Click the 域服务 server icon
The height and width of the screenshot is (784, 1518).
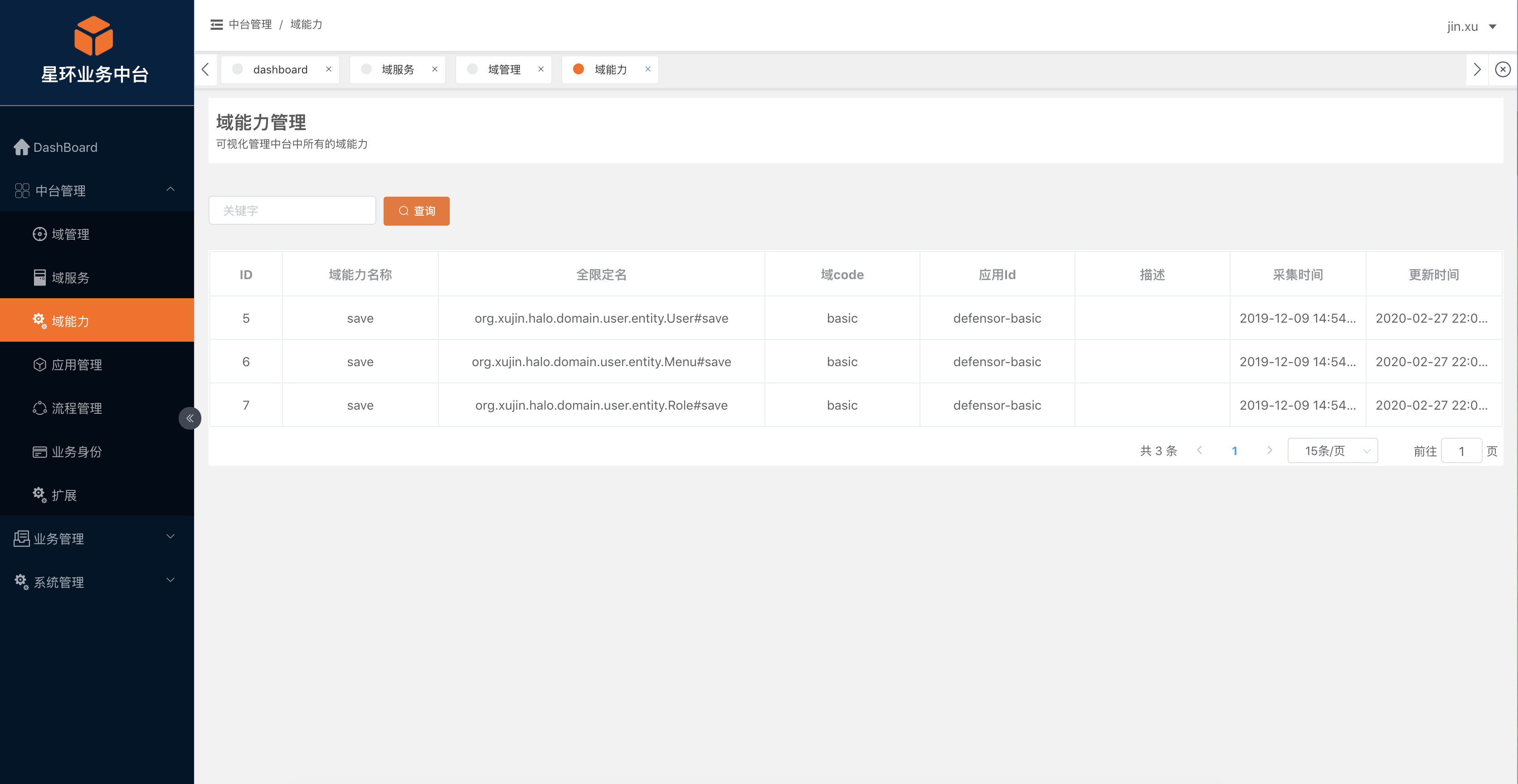[x=39, y=277]
